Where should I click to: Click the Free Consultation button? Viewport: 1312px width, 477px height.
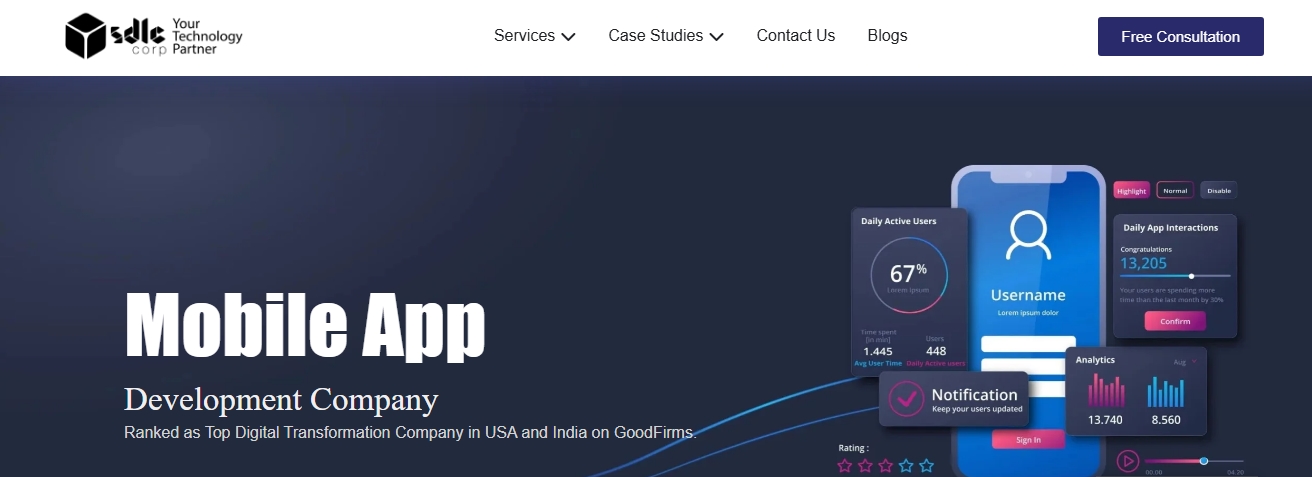coord(1180,37)
